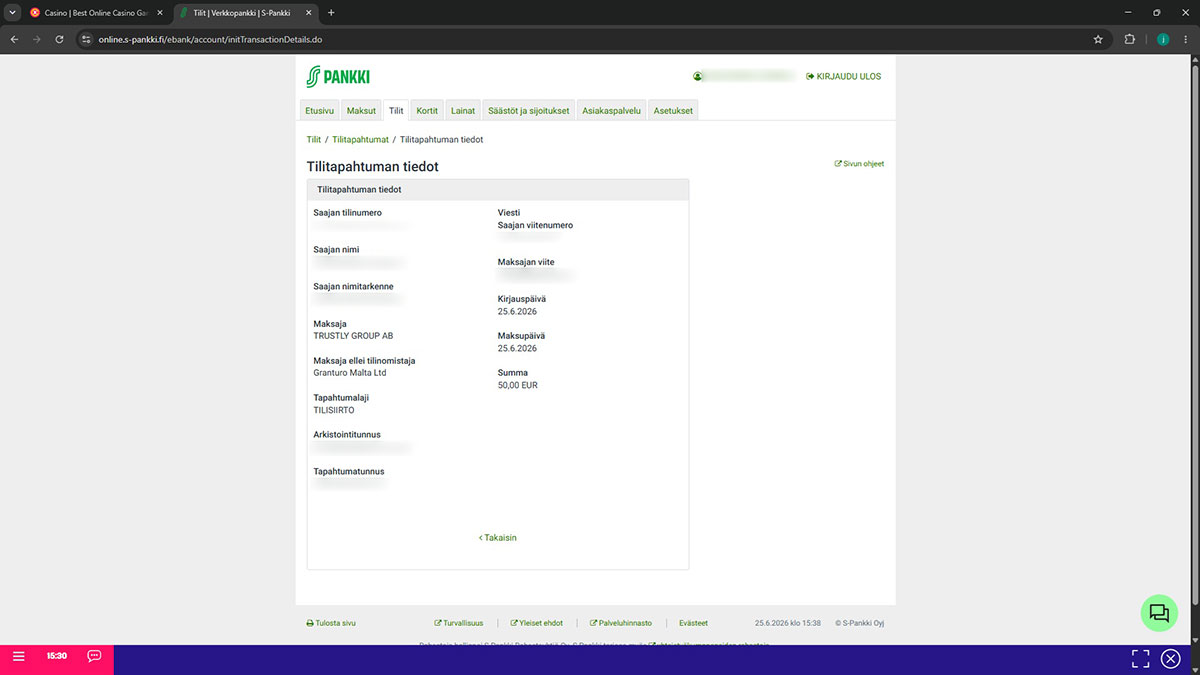Click the browser address bar URL

point(210,39)
